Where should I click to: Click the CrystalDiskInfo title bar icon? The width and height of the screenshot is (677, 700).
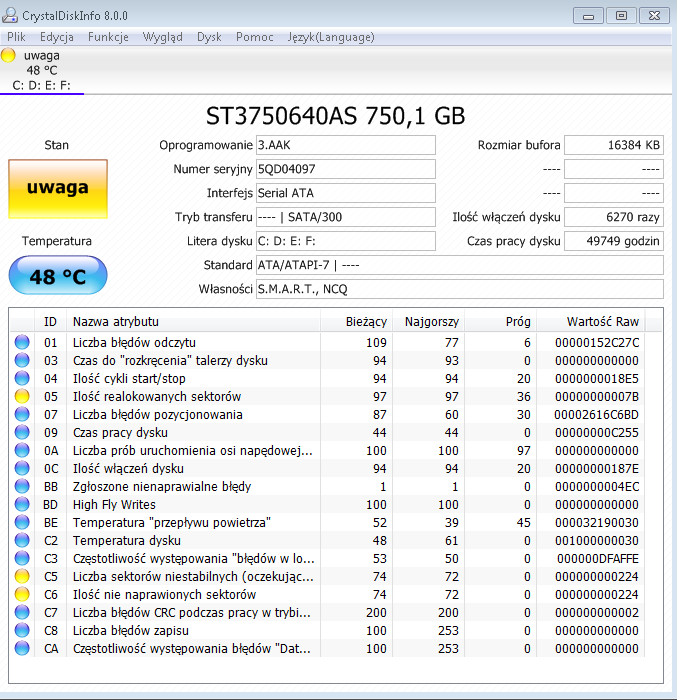coord(10,16)
